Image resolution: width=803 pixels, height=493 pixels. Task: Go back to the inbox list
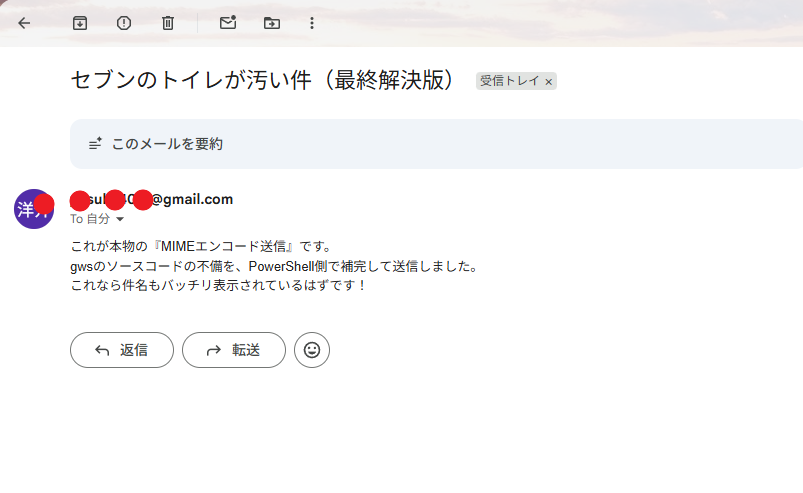tap(24, 23)
